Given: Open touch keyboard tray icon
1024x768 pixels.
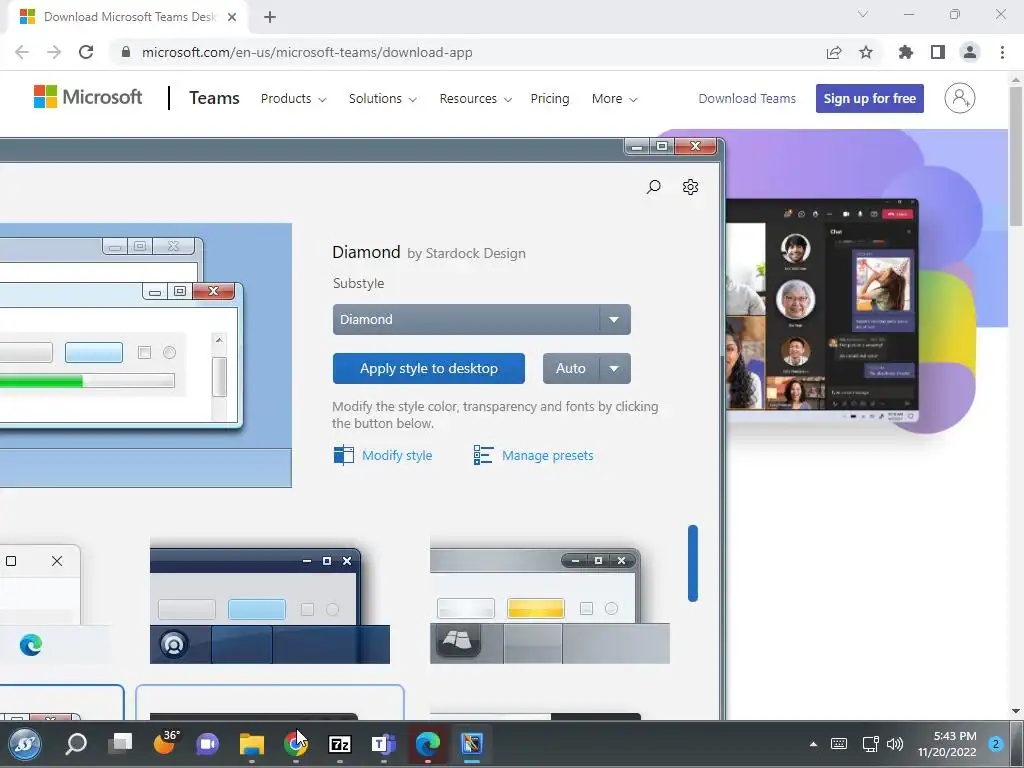Looking at the screenshot, I should tap(839, 744).
